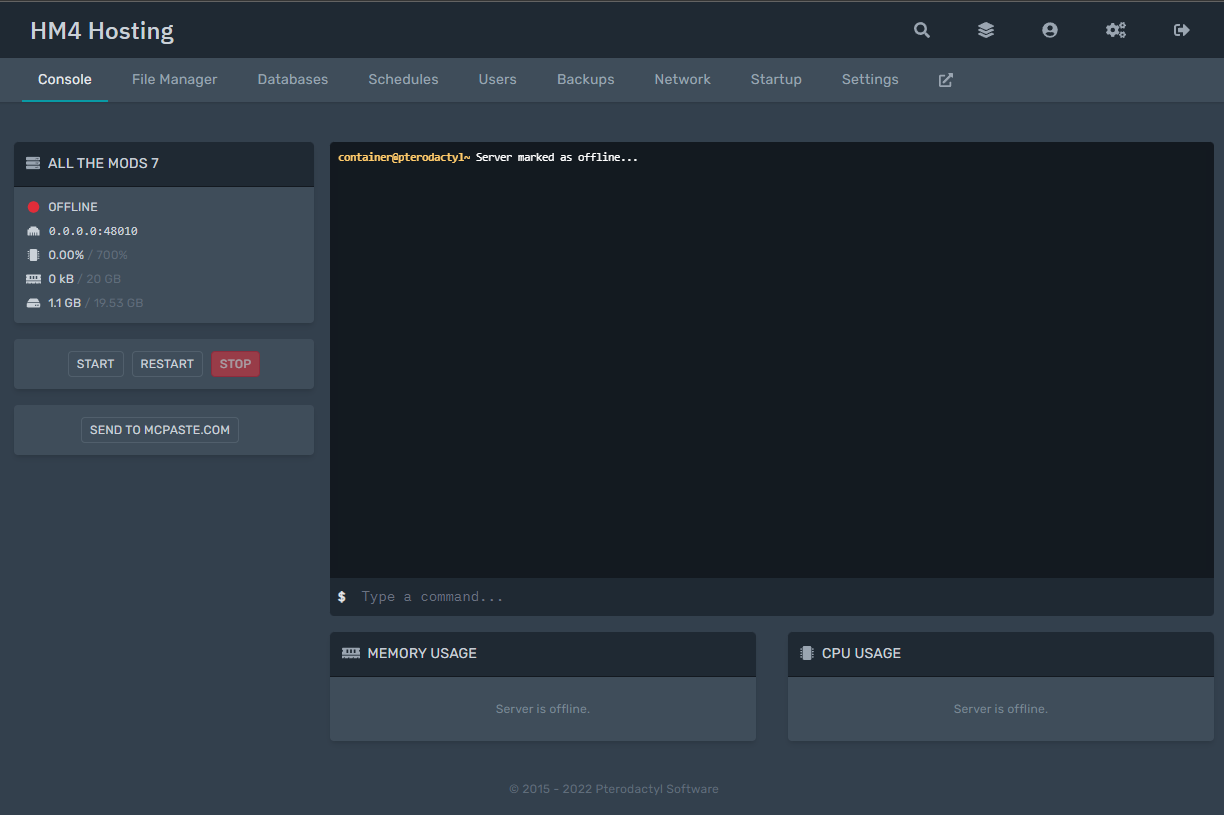Click the CPU chip icon in CPU Usage header
Screen dimensions: 1224x815
(x=806, y=653)
